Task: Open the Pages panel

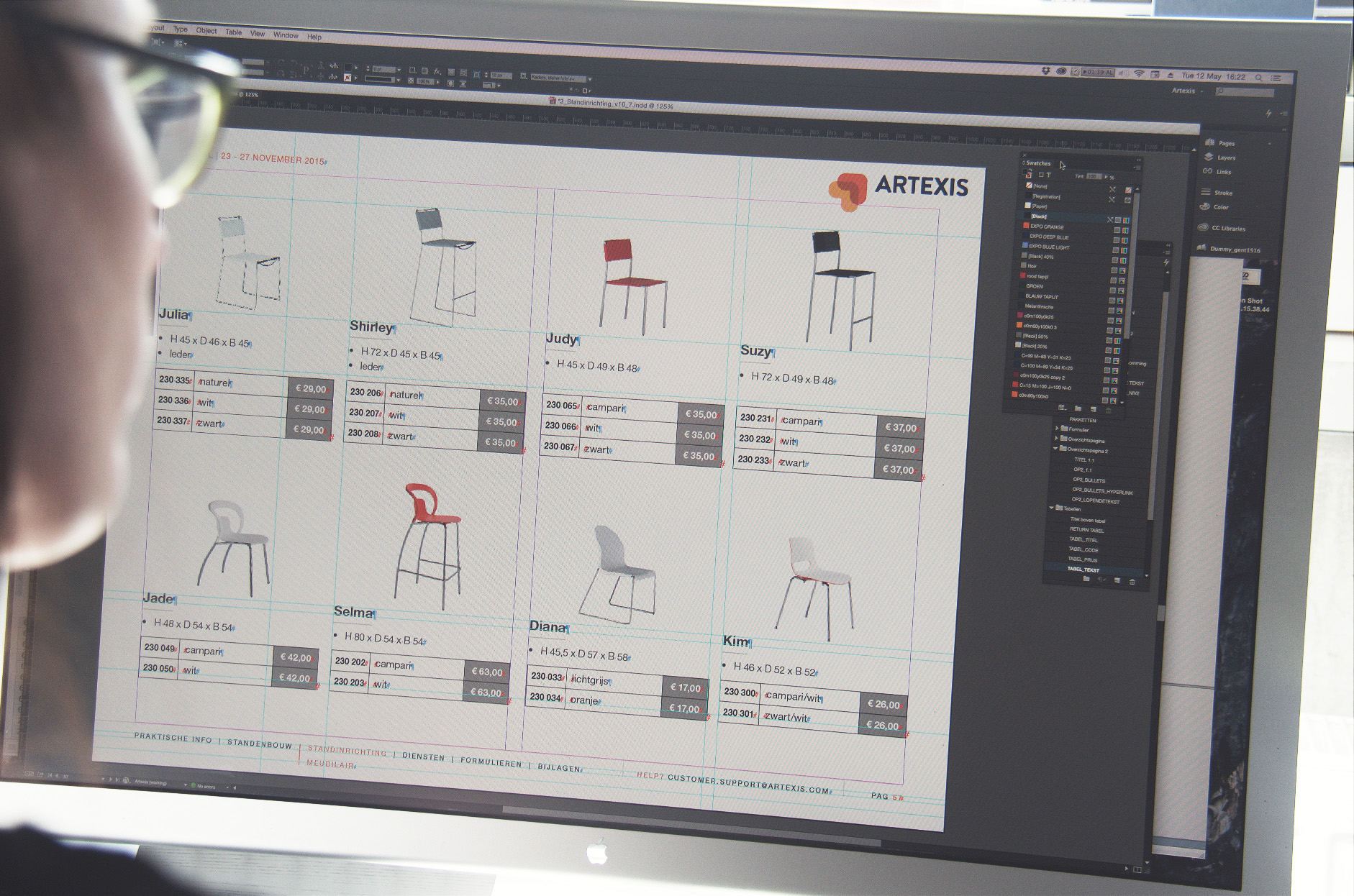Action: (x=1221, y=143)
